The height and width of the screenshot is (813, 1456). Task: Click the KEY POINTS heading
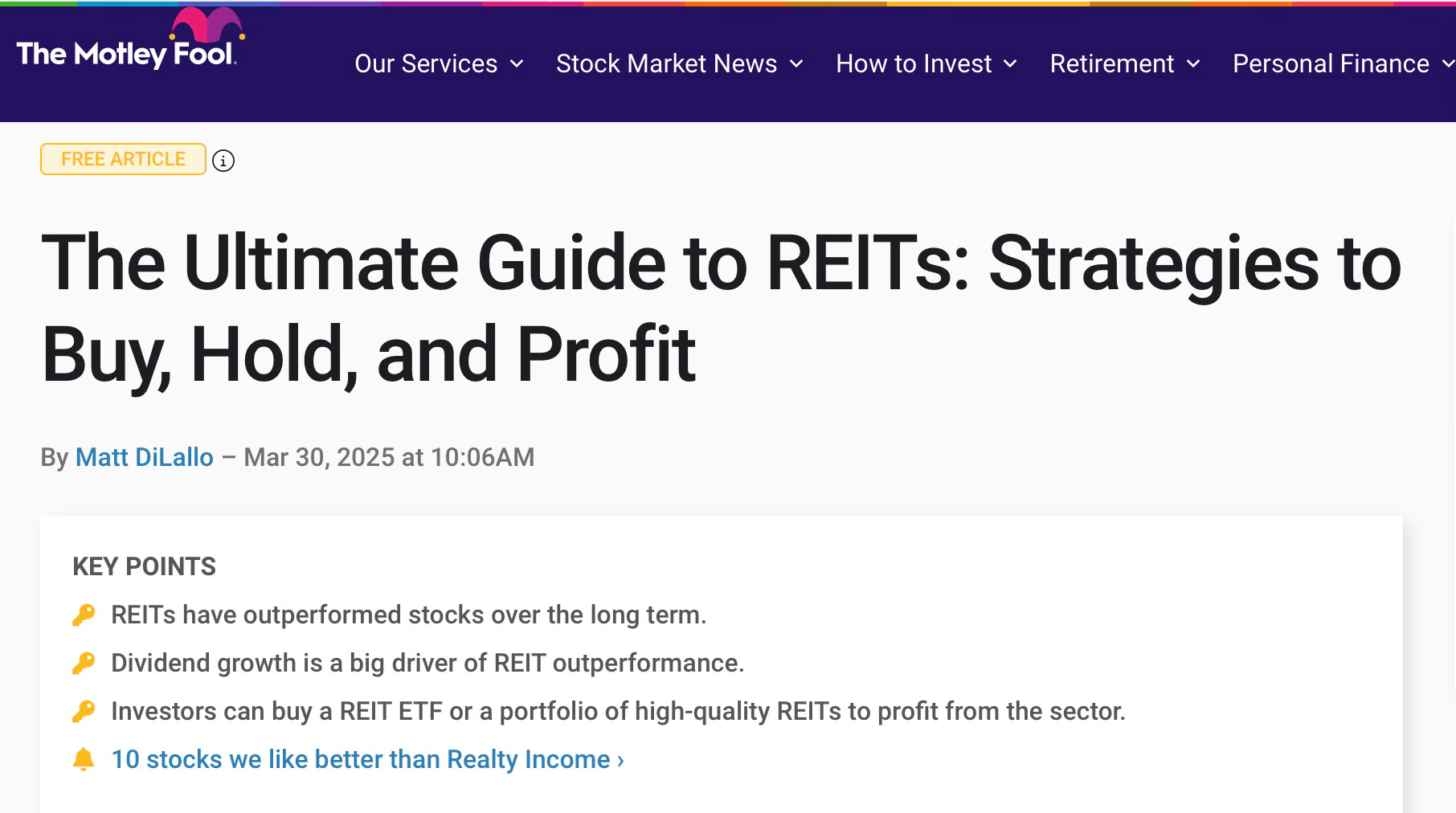pos(144,566)
